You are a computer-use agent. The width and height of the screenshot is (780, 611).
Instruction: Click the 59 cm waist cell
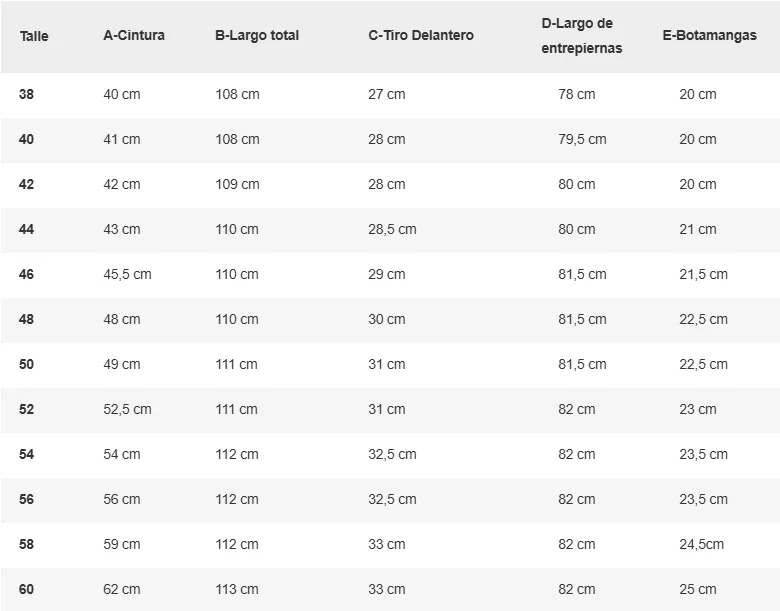[122, 544]
